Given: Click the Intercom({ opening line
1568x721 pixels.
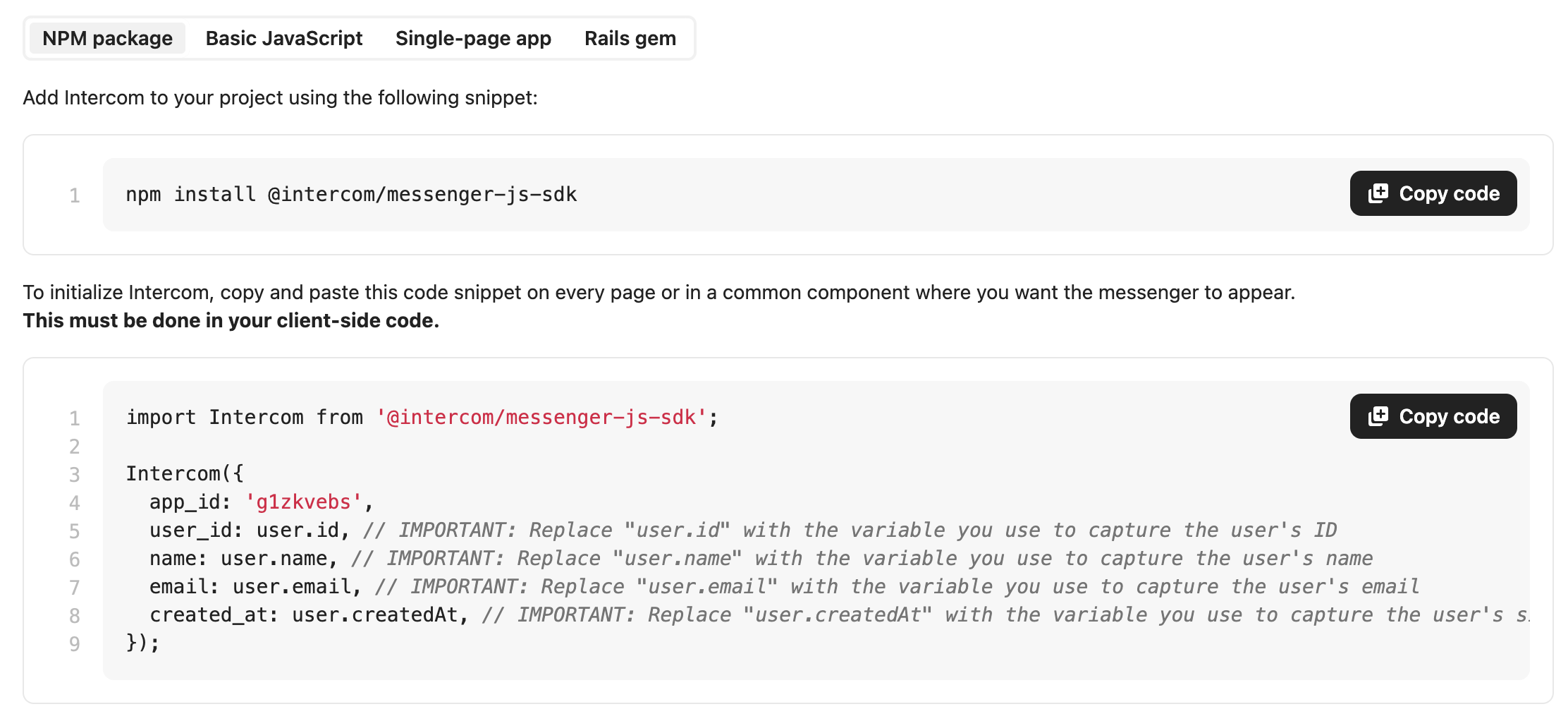Looking at the screenshot, I should pos(185,474).
